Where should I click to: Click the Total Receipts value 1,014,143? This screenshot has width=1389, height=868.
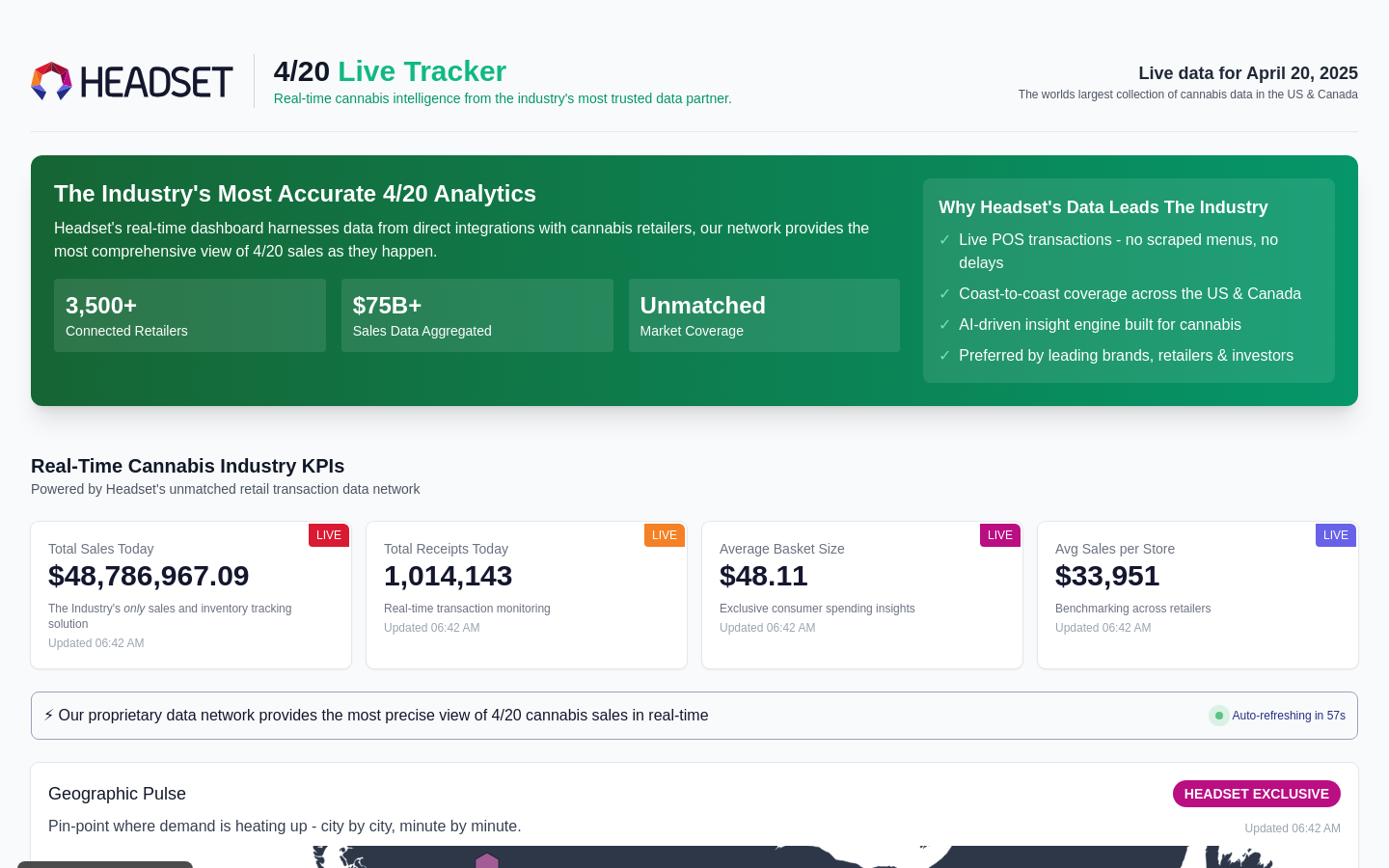click(449, 576)
